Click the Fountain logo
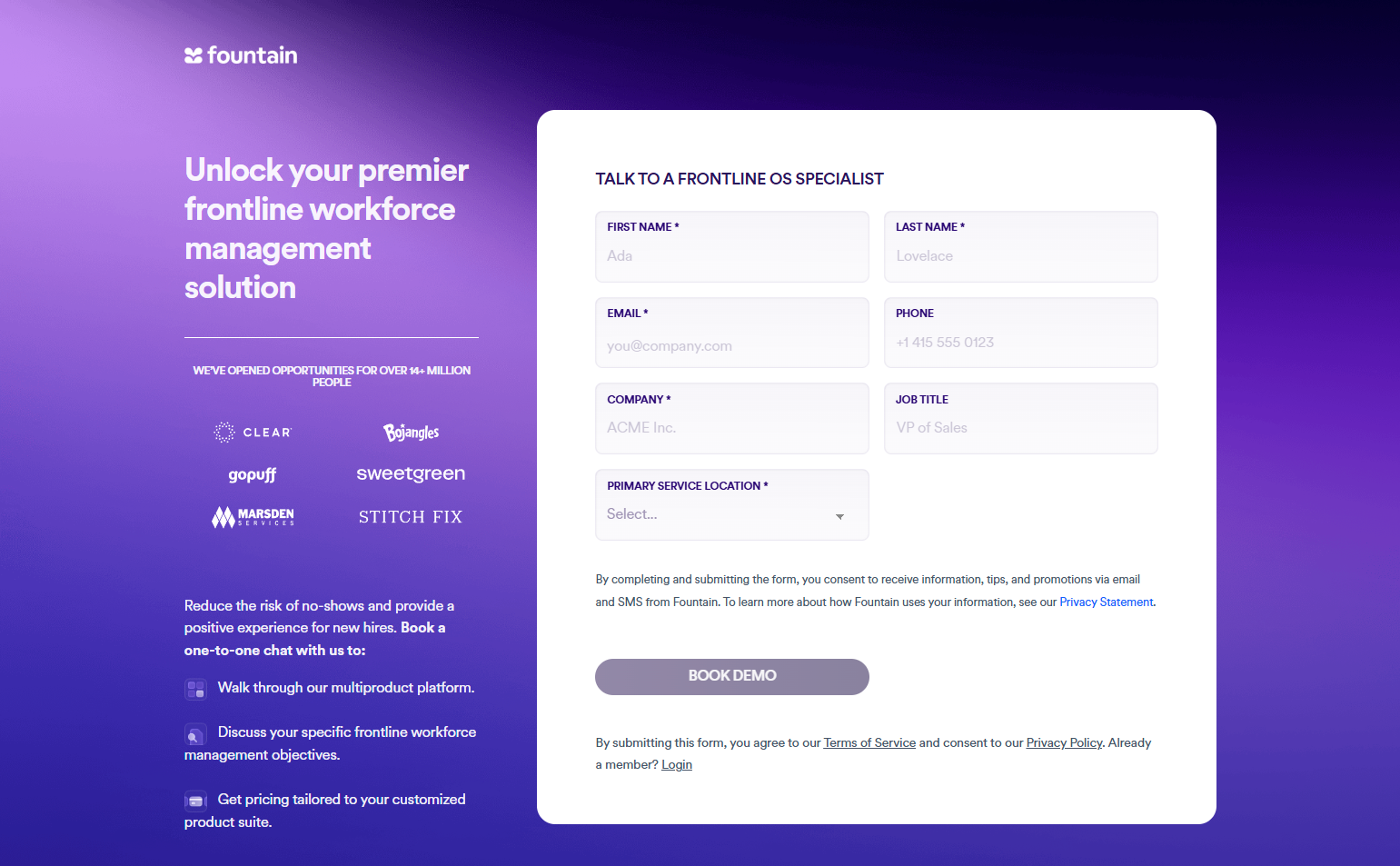 [241, 55]
